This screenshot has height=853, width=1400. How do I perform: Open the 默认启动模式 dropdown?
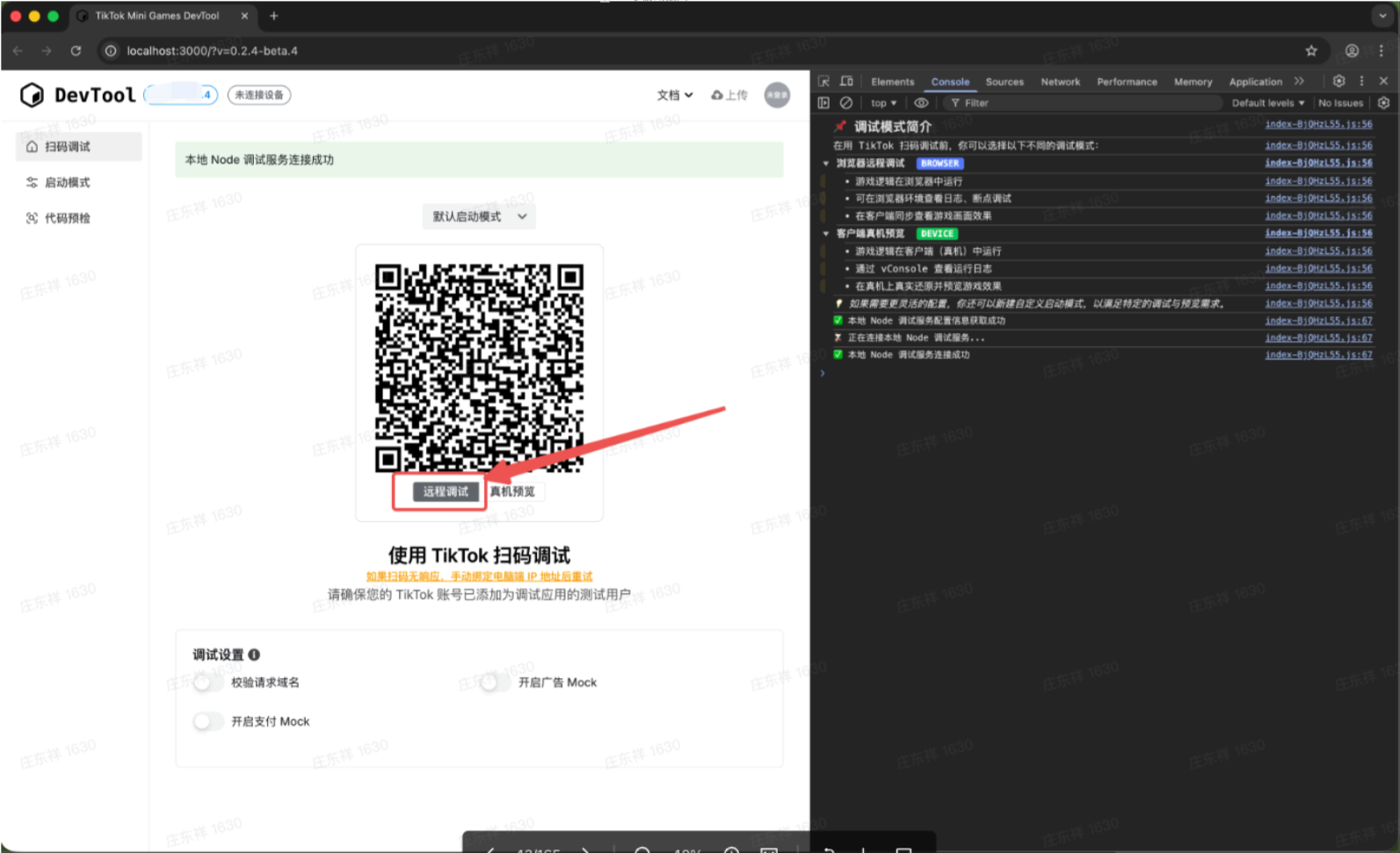tap(479, 216)
